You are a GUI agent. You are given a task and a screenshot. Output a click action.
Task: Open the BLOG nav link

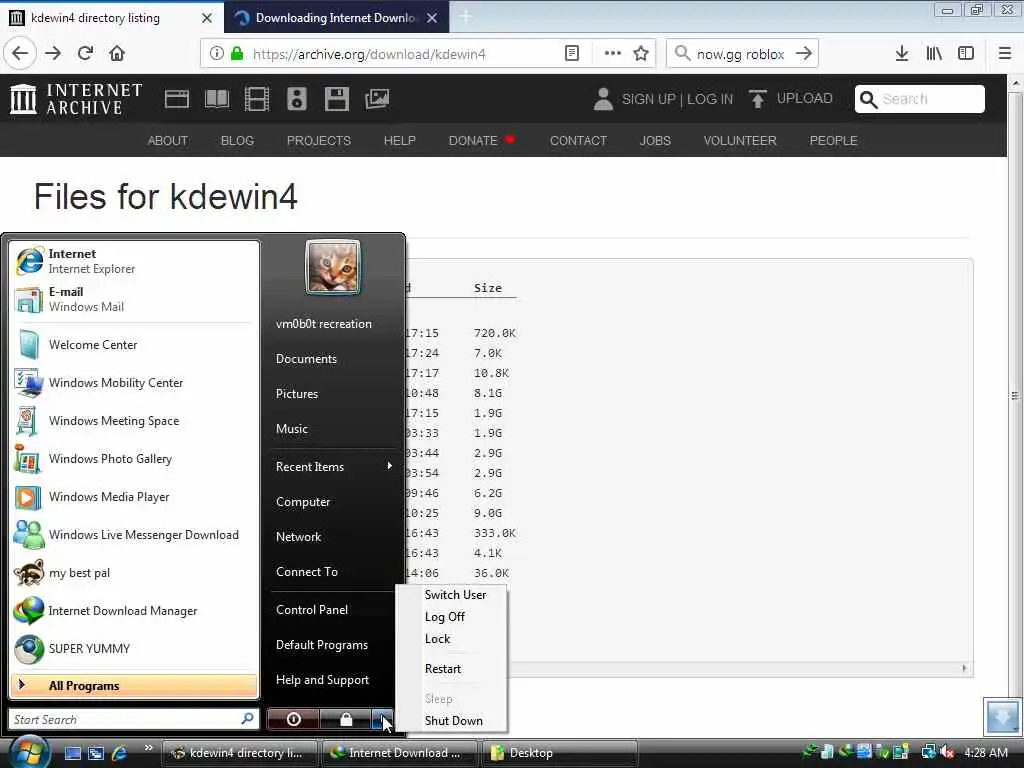point(237,140)
